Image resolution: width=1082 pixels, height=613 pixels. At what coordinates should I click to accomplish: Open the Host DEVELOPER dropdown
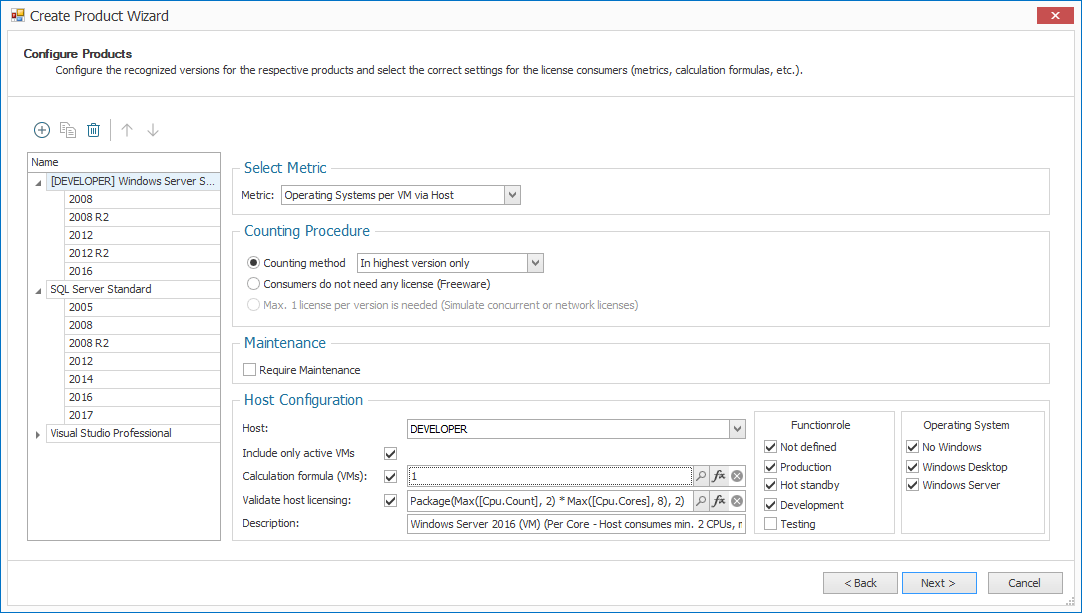tap(737, 429)
